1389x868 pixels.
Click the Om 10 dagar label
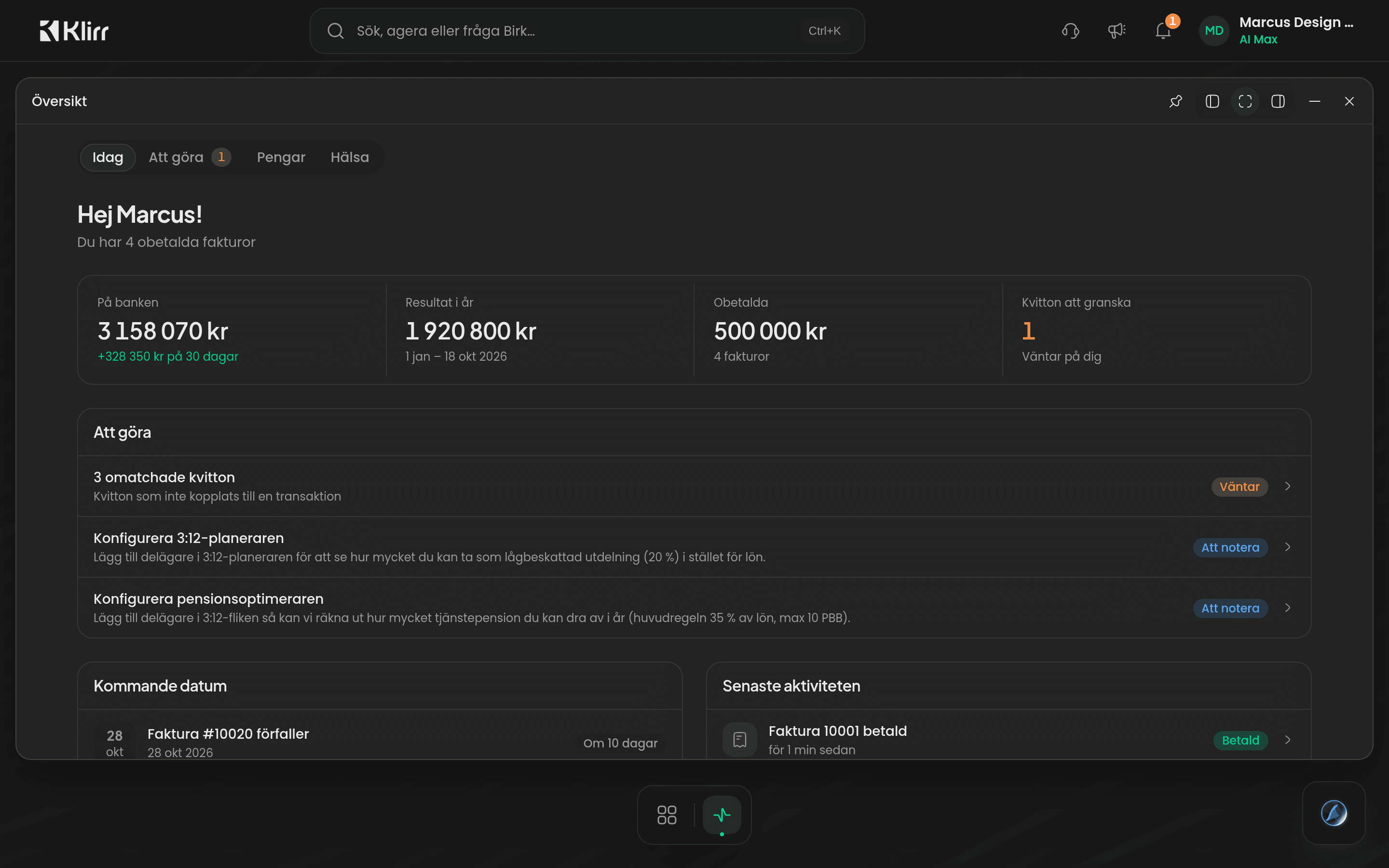point(620,744)
